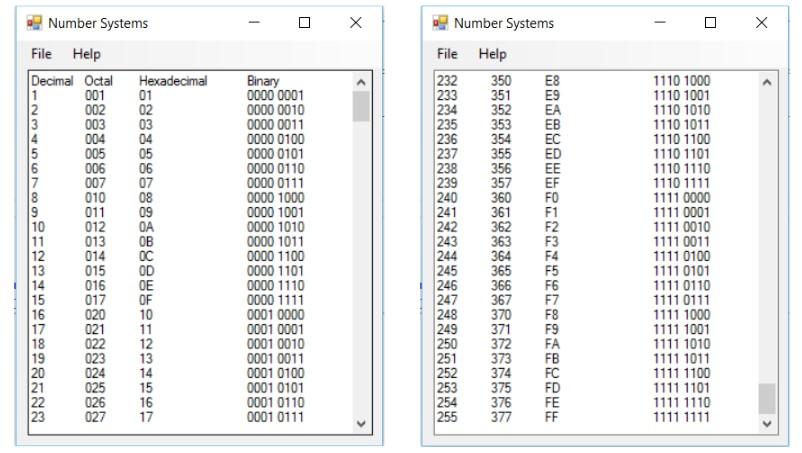Select decimal value 232

[x=447, y=81]
